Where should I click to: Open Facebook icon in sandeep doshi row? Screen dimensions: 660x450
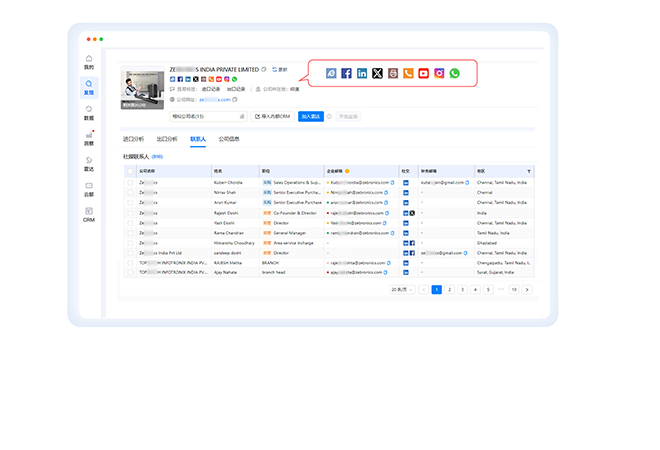[412, 253]
